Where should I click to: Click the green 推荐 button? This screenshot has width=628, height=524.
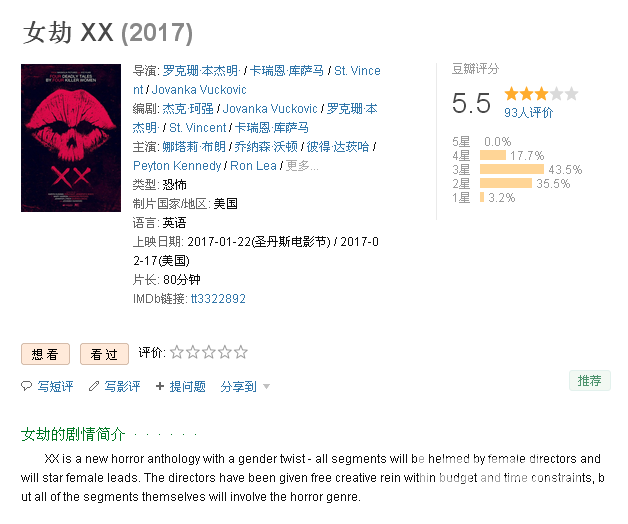click(x=590, y=381)
